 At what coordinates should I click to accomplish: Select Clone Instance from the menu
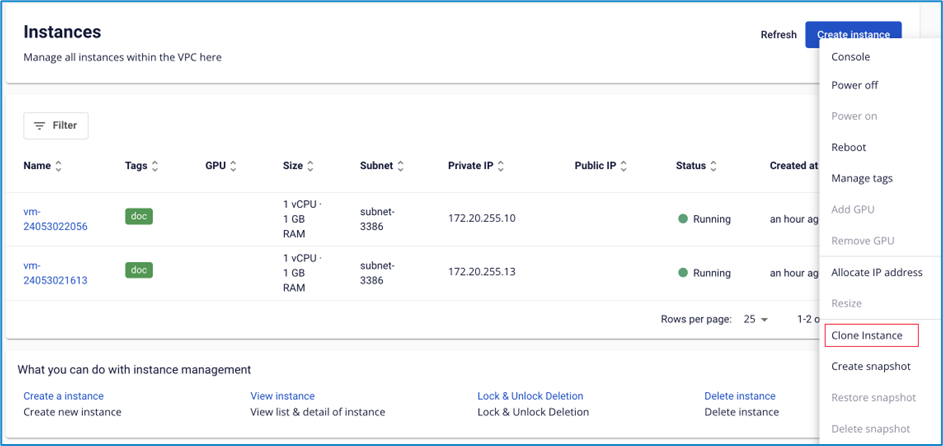867,336
